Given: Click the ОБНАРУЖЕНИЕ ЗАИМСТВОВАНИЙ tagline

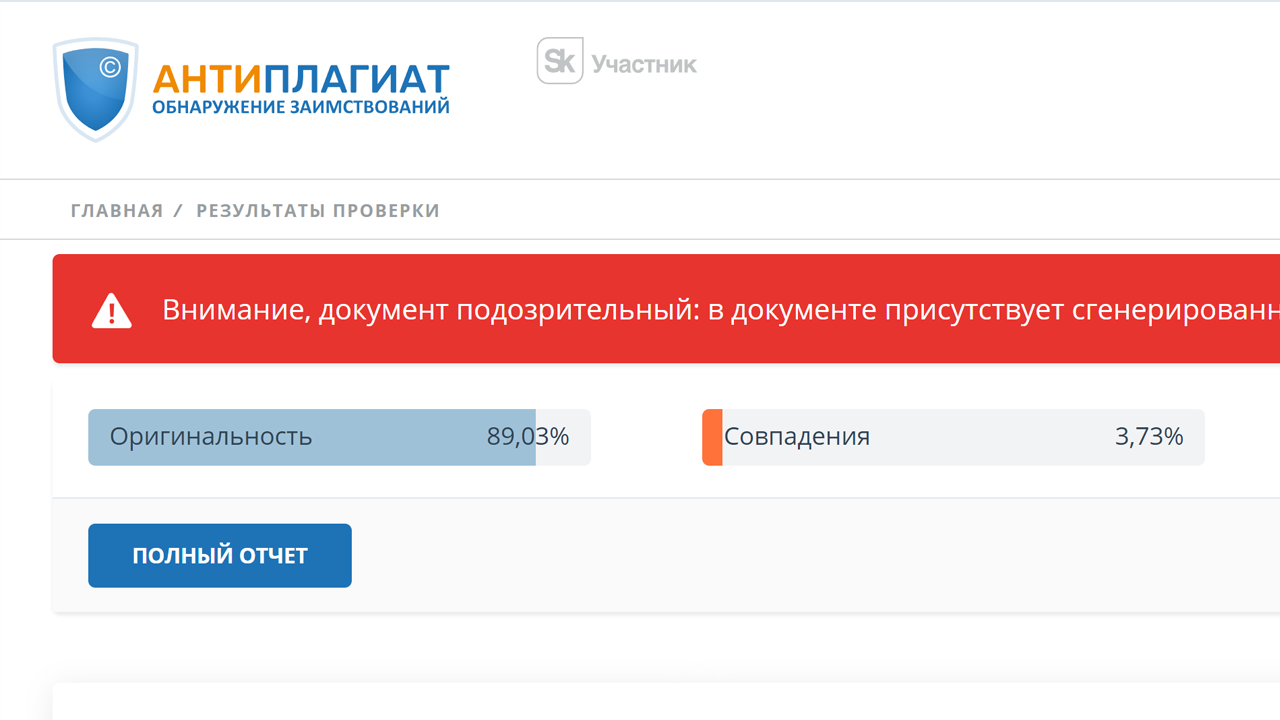Looking at the screenshot, I should (300, 107).
